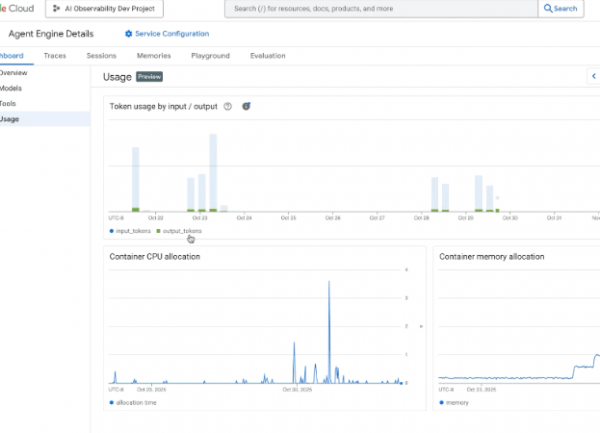Click the tallest CPU allocation spike

(329, 332)
